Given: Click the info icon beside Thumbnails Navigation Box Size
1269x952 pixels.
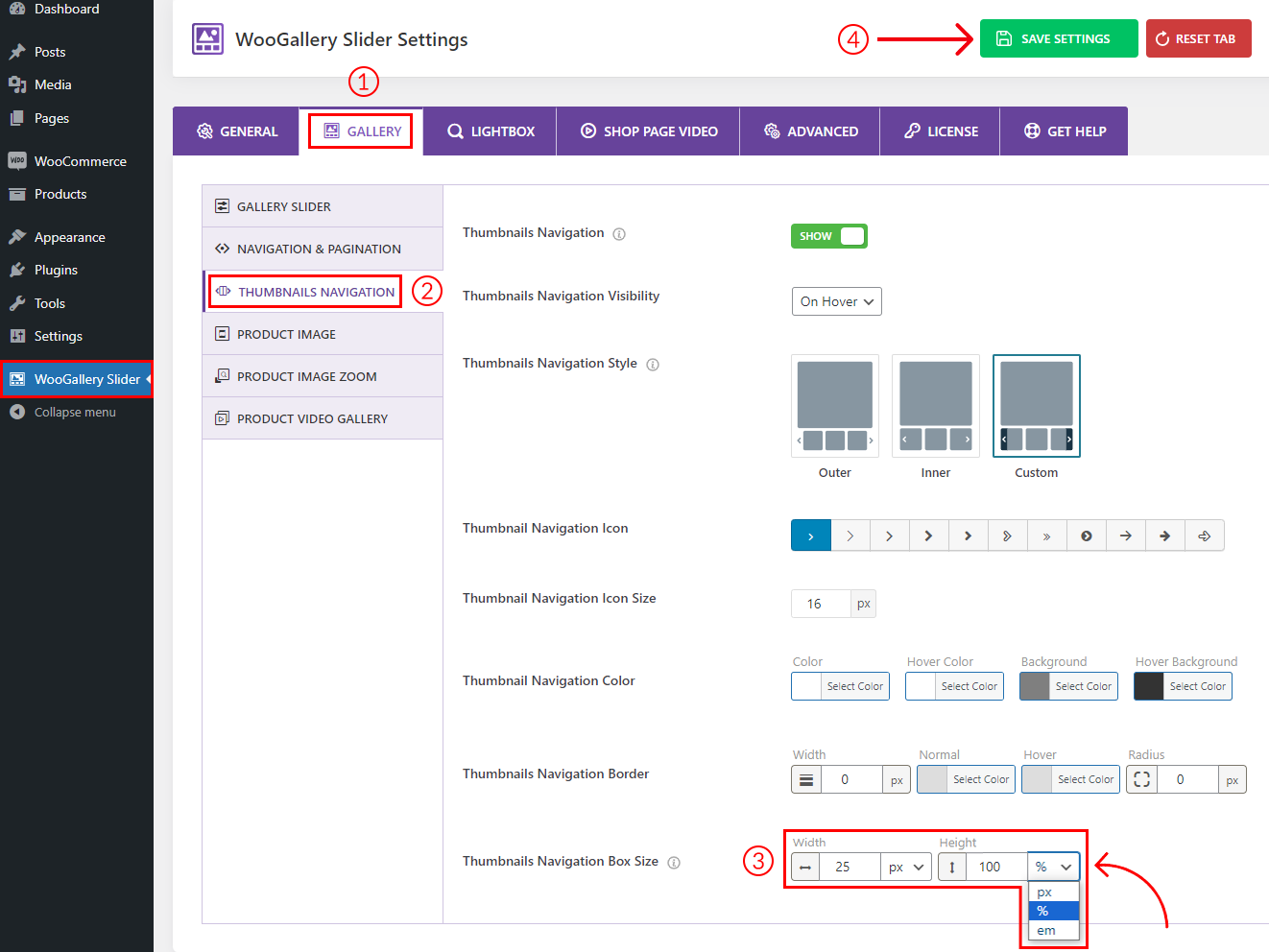Looking at the screenshot, I should [674, 862].
